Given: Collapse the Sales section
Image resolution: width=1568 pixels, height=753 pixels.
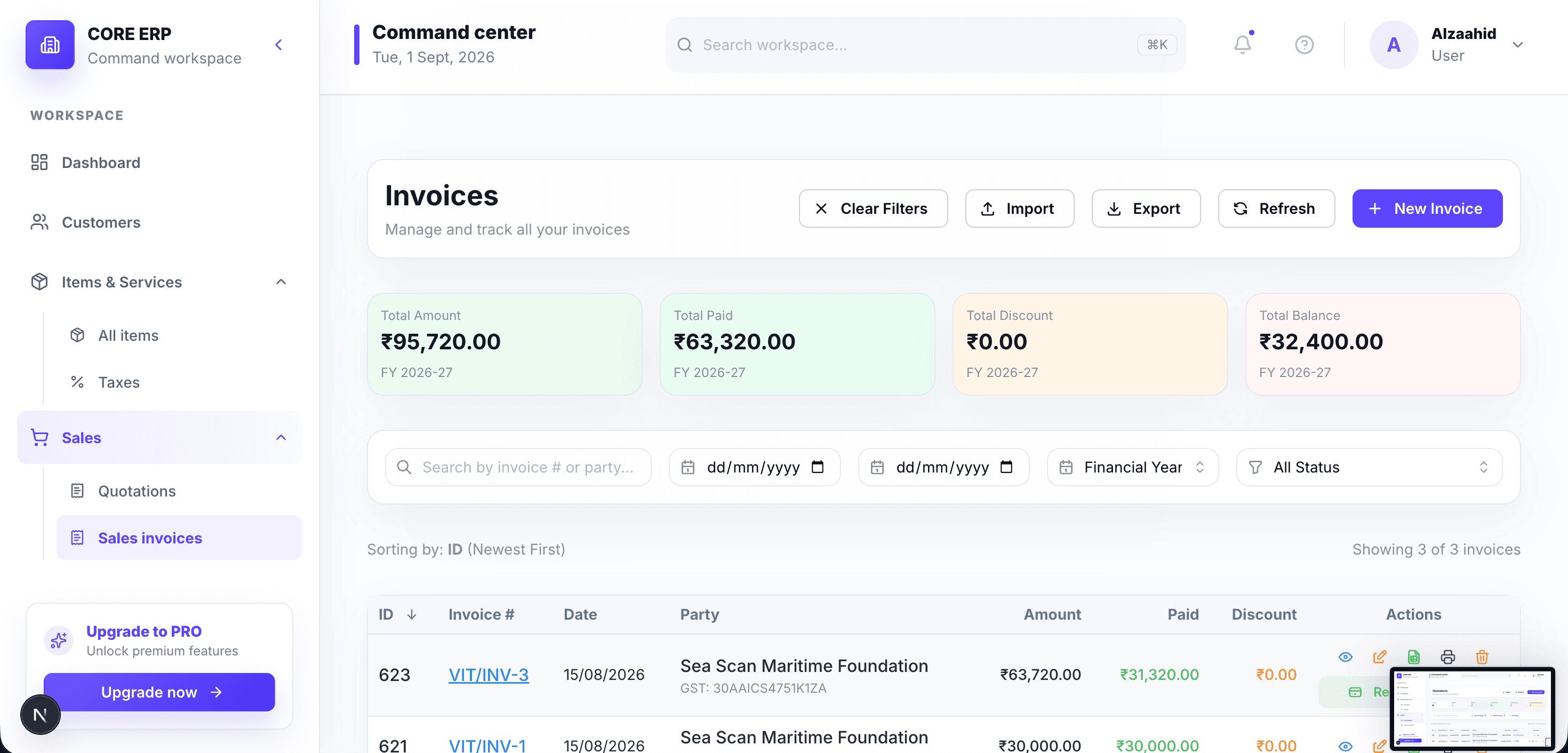Looking at the screenshot, I should [x=281, y=438].
